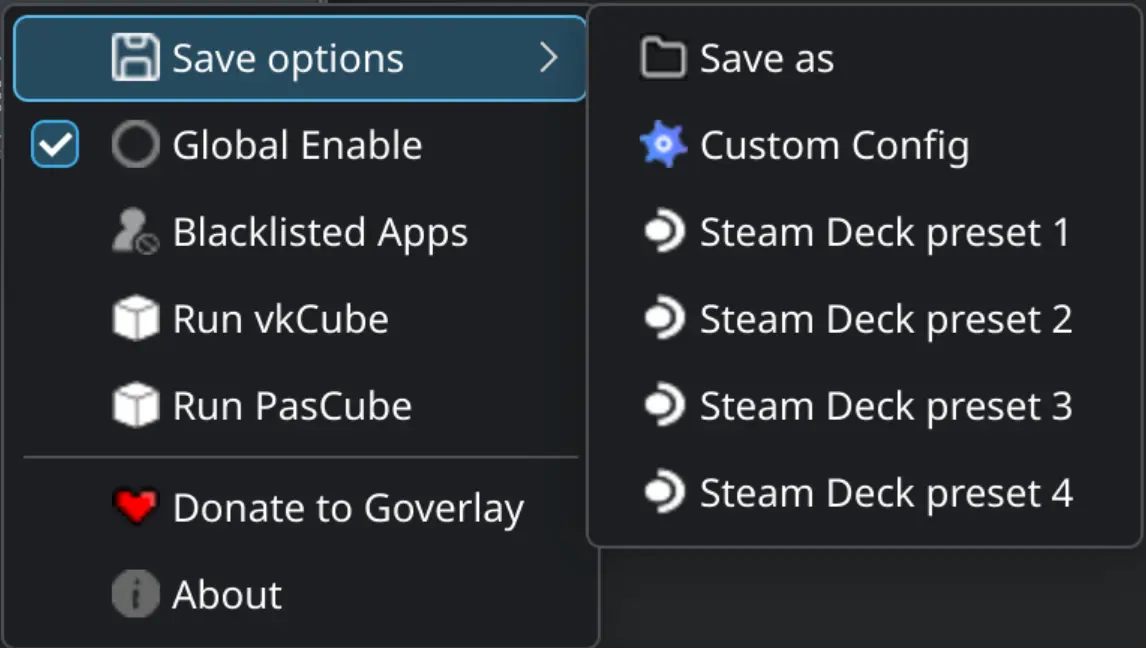Click the cube icon for Run PasCube

[x=135, y=407]
